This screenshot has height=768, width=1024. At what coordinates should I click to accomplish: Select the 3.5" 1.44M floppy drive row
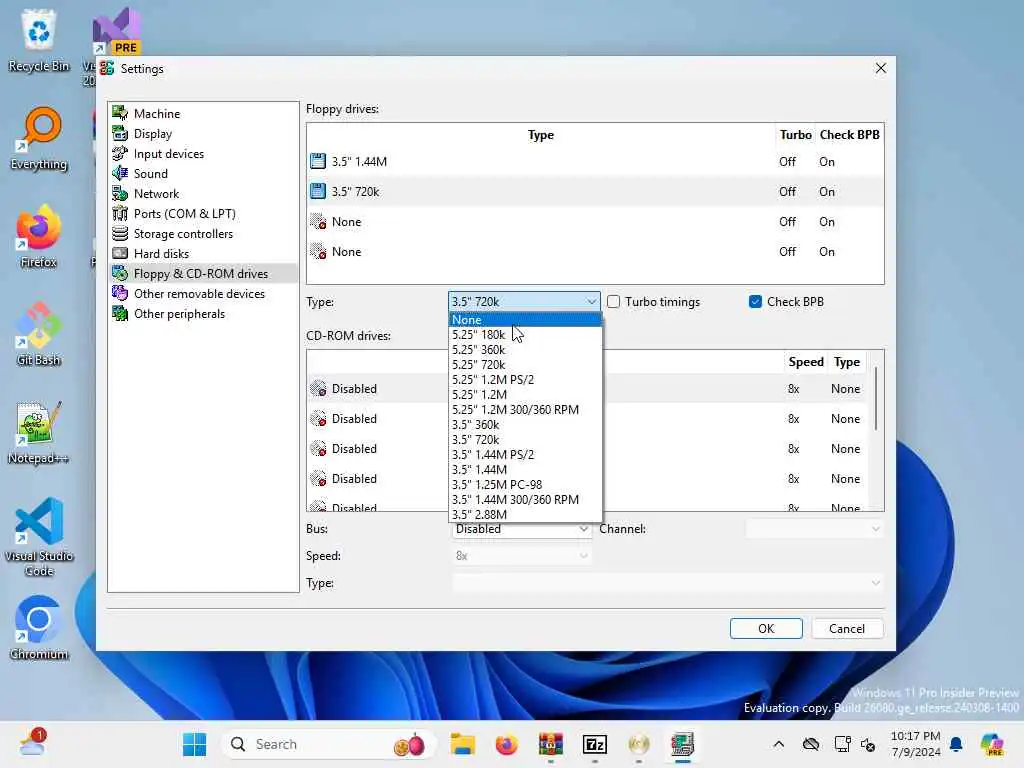tap(595, 161)
